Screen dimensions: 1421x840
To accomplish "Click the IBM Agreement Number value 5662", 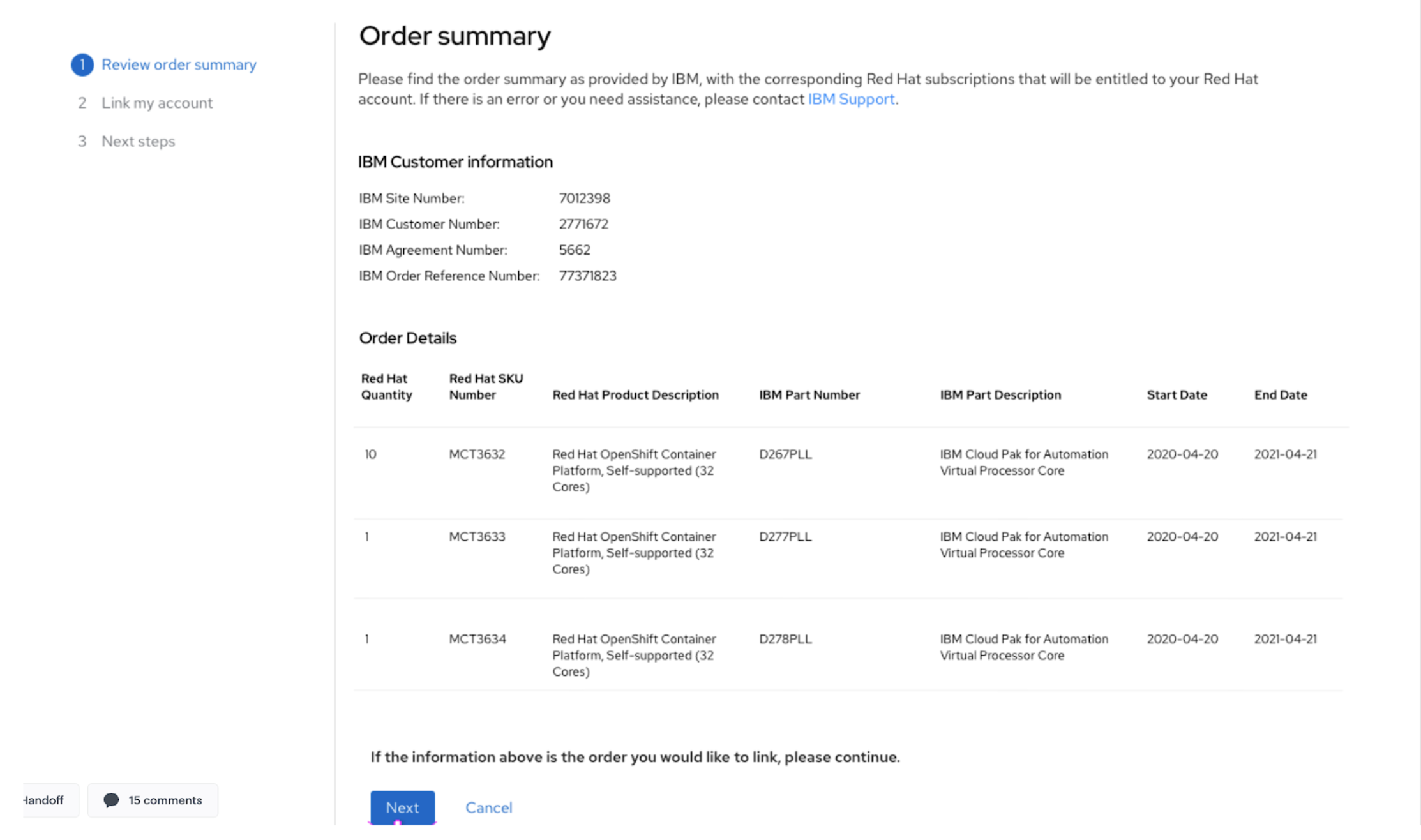I will tap(575, 250).
